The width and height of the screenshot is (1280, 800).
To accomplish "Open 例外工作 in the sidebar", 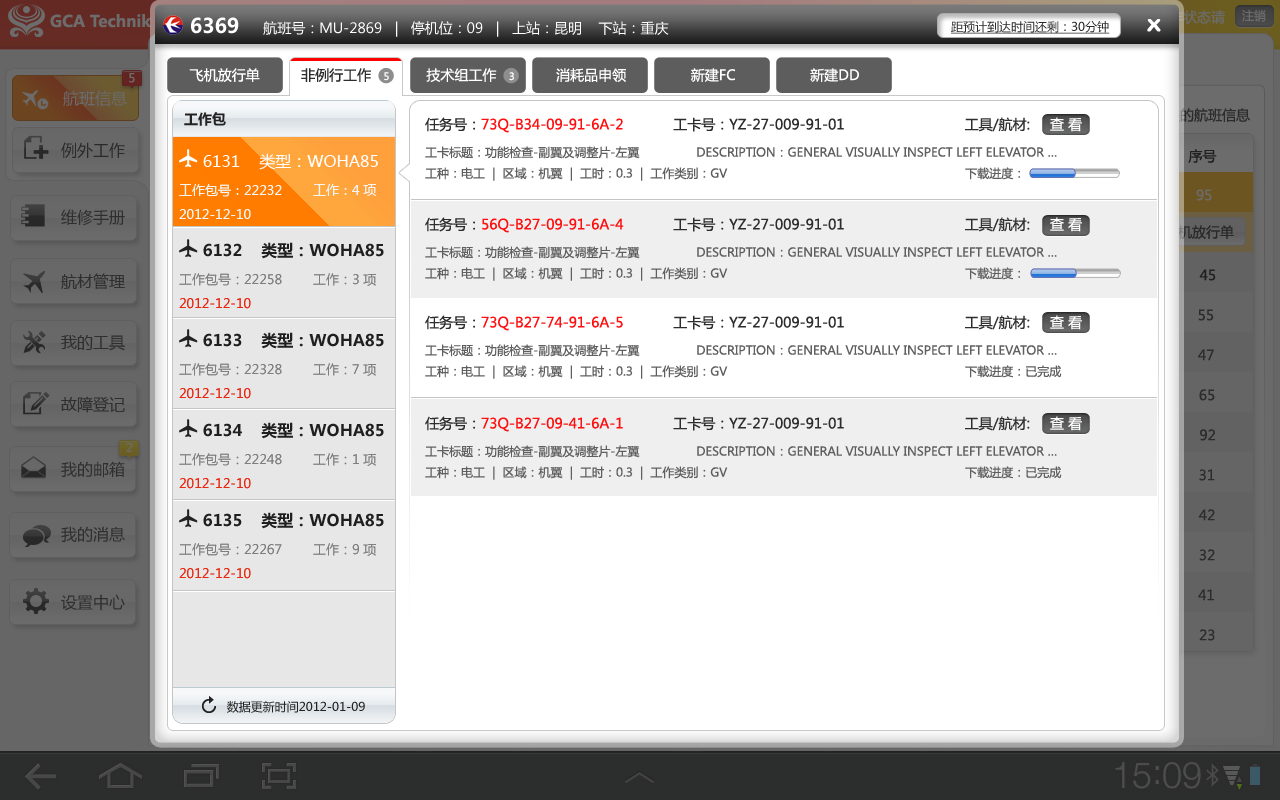I will click(x=75, y=150).
